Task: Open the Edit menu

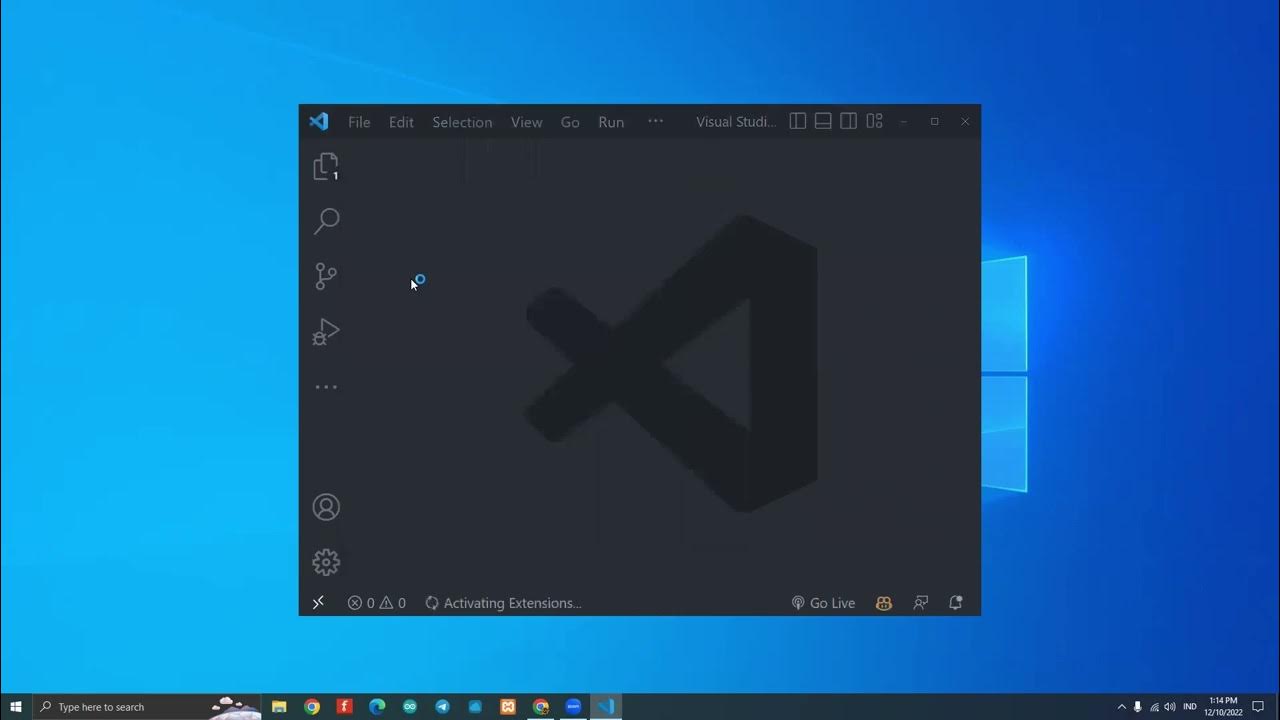Action: pos(401,122)
